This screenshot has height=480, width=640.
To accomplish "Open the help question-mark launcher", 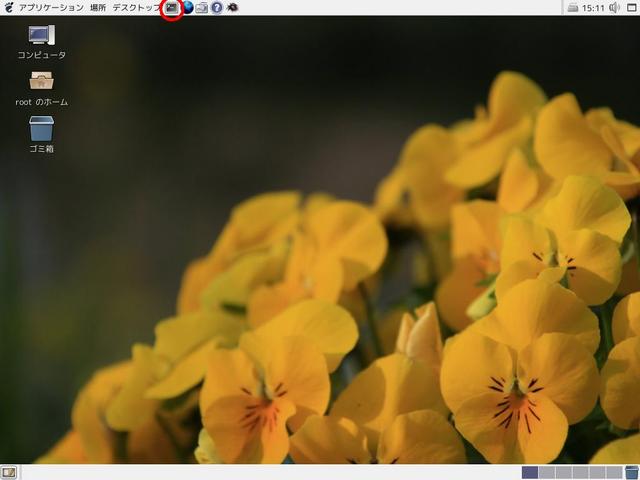I will click(217, 7).
